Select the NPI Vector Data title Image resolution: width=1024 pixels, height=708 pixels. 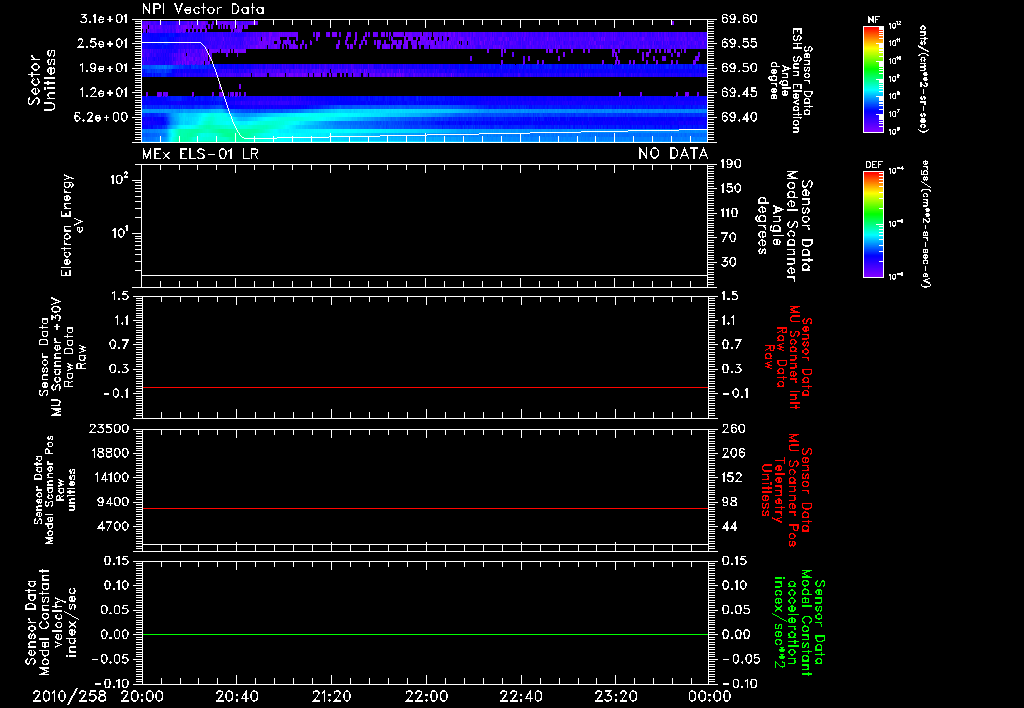click(x=203, y=9)
